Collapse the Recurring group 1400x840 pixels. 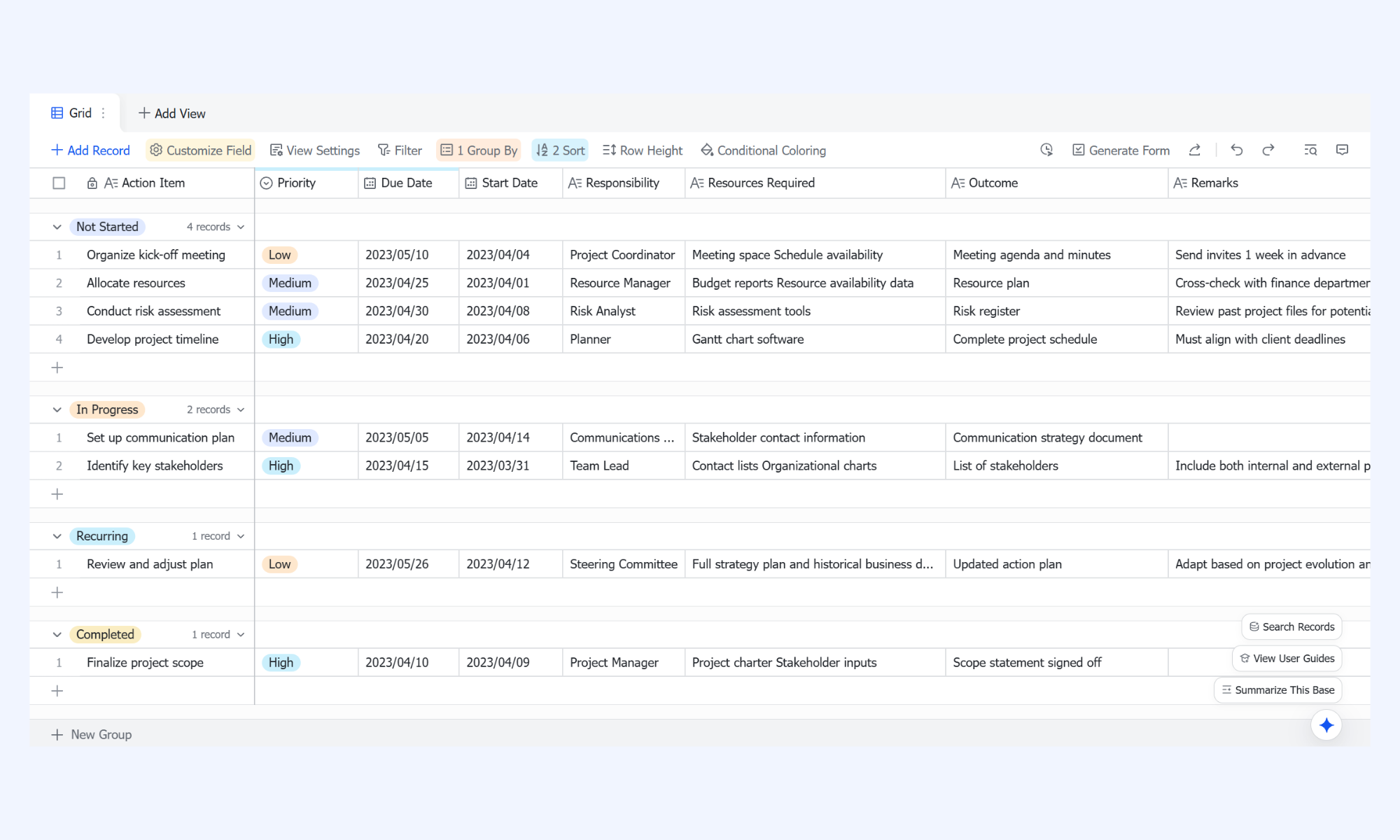[57, 536]
